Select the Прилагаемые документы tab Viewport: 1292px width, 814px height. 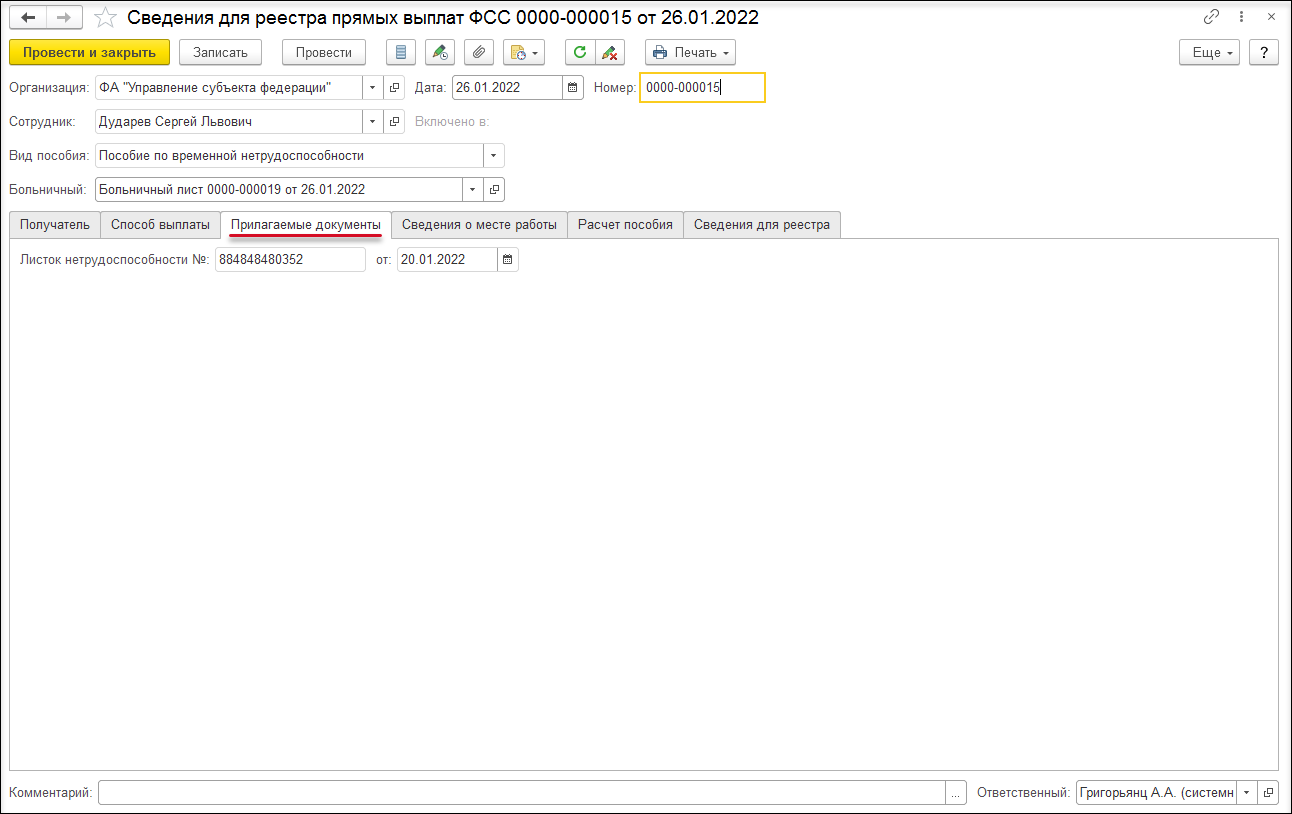306,225
